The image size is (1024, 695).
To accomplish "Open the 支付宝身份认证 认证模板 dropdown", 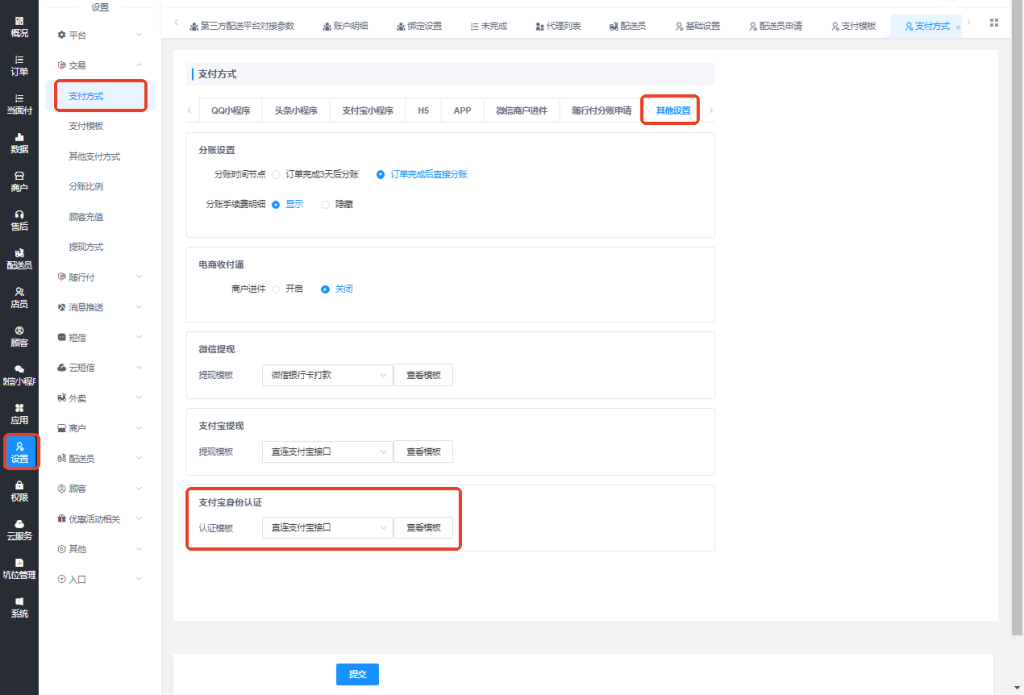I will coord(327,527).
